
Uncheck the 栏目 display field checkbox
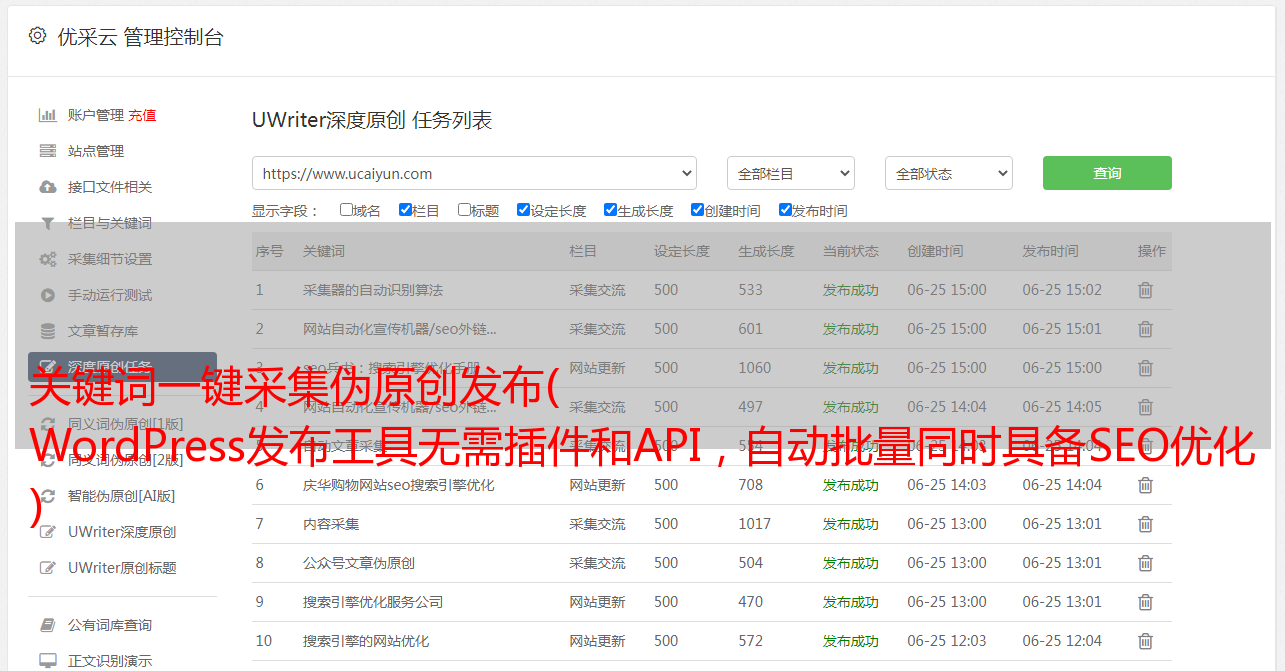(405, 210)
